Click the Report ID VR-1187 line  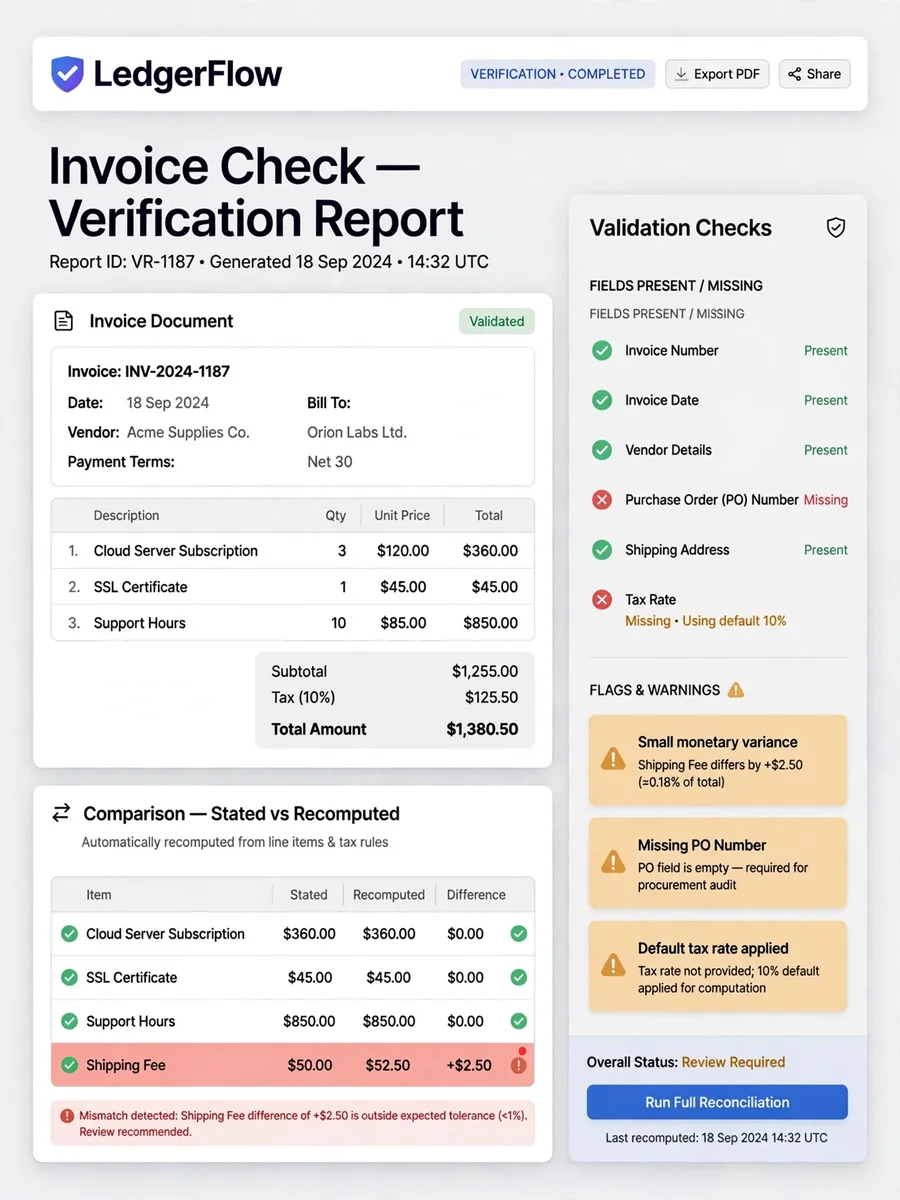coord(269,263)
